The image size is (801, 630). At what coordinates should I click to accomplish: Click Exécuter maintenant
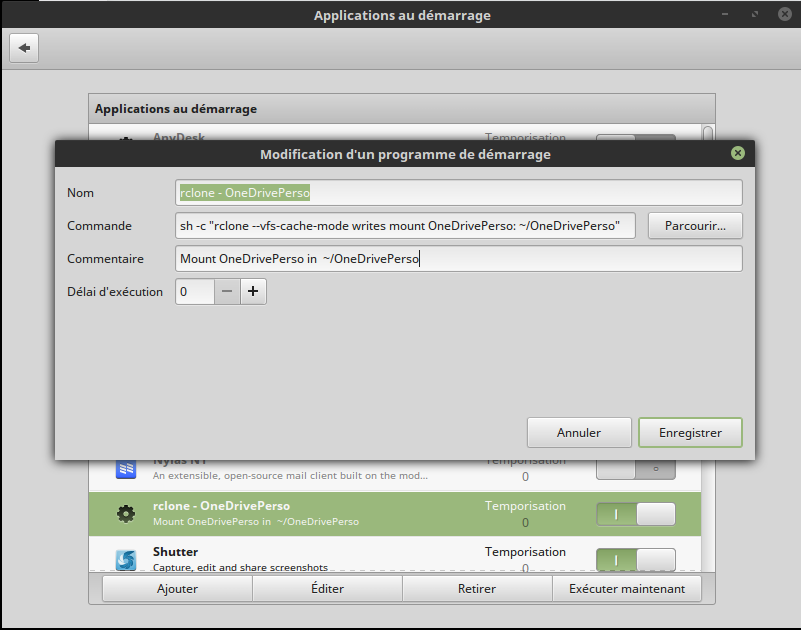627,589
